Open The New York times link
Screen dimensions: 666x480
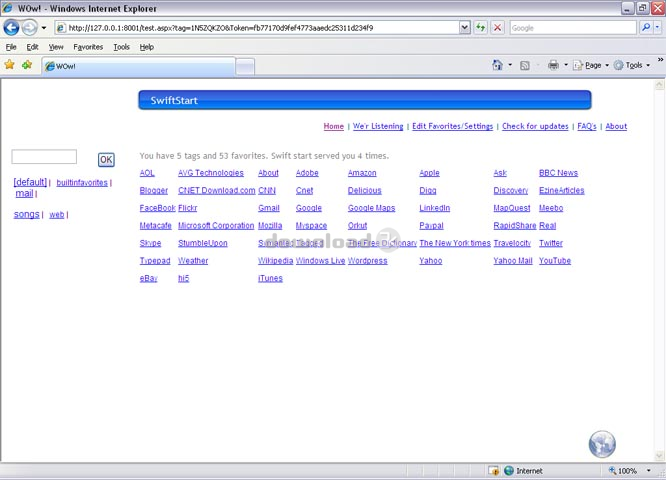tap(455, 243)
